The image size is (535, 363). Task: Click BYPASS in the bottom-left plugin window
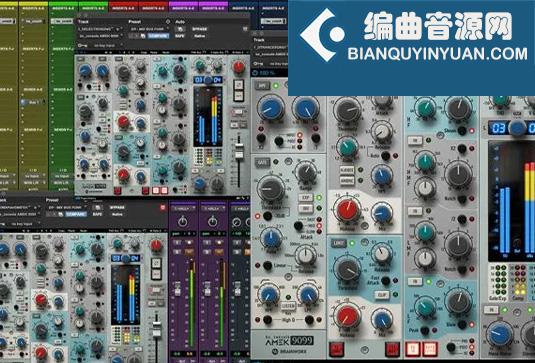tap(117, 207)
